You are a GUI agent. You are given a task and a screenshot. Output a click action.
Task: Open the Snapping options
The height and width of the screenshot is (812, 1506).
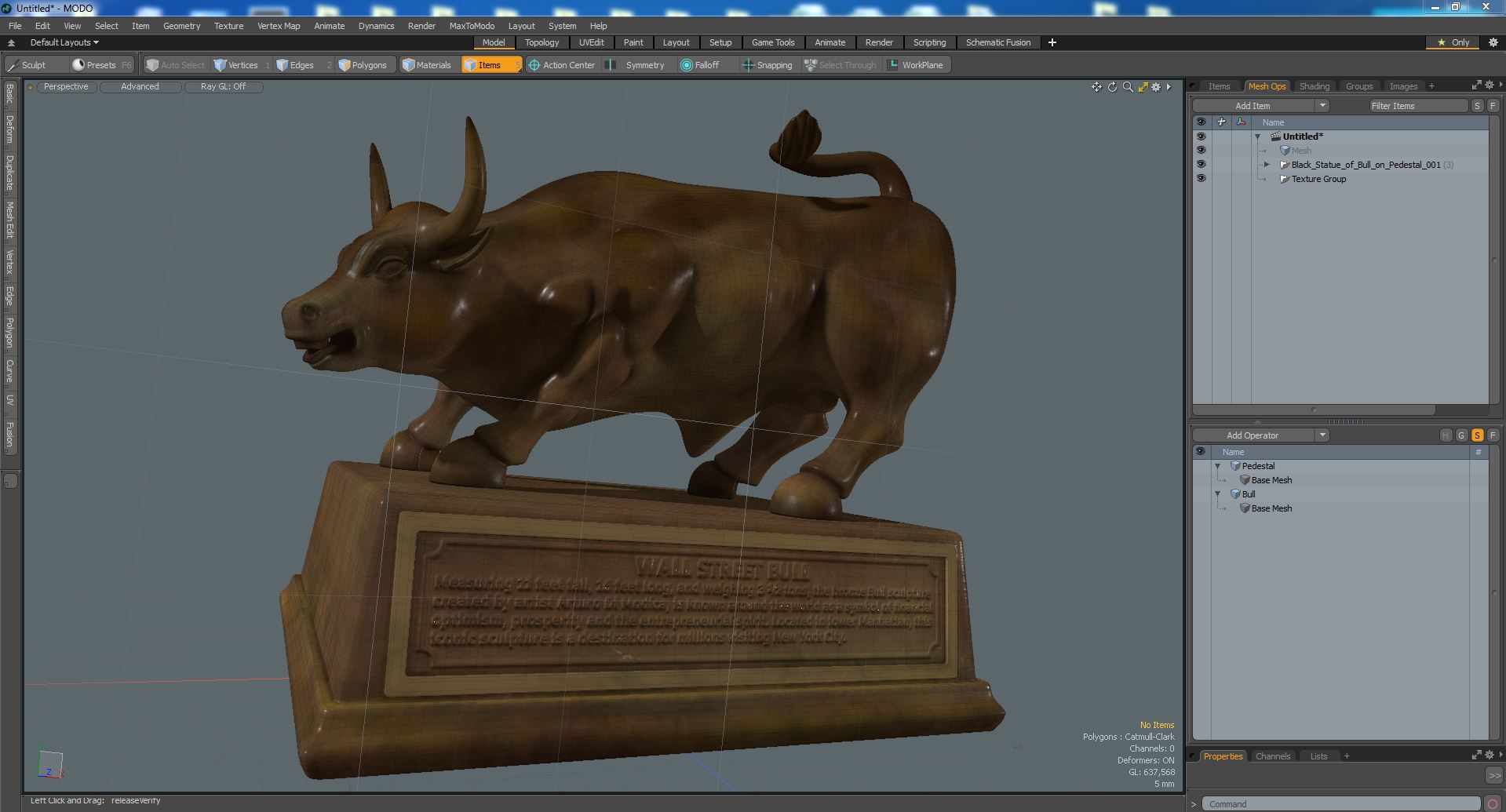click(x=768, y=65)
